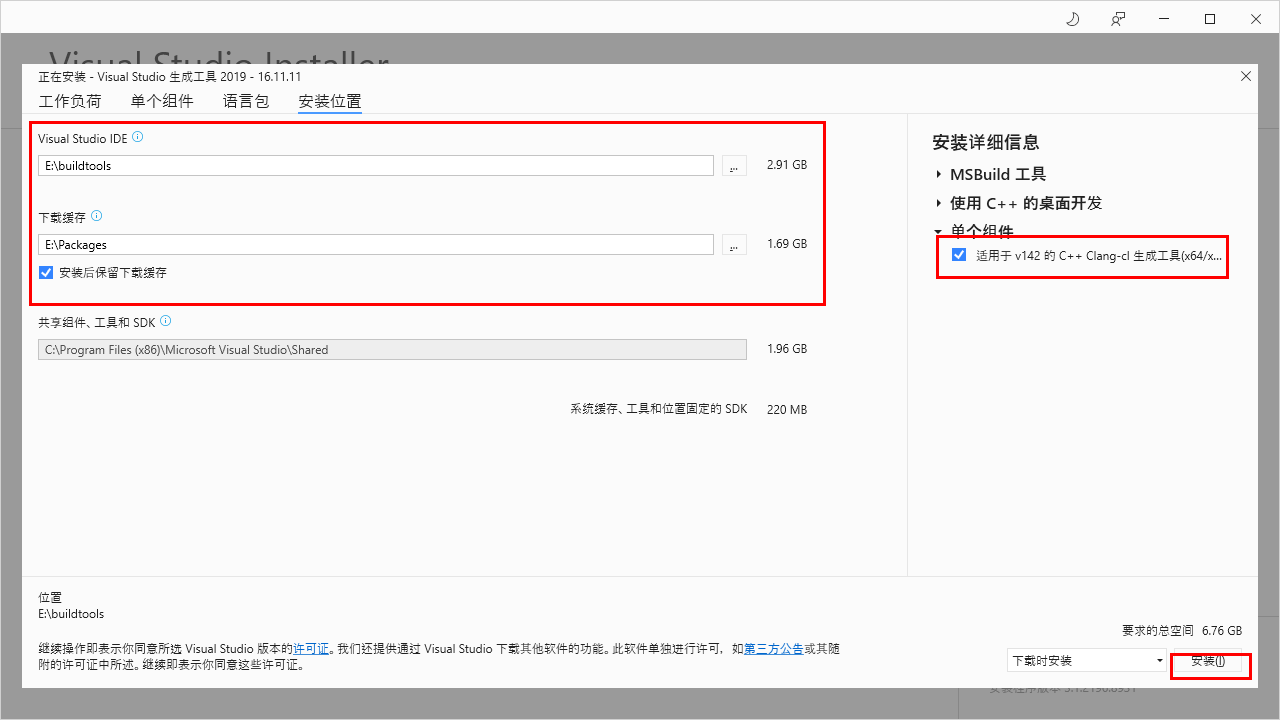Open the feedback icon in title bar
The width and height of the screenshot is (1280, 720).
[1119, 19]
